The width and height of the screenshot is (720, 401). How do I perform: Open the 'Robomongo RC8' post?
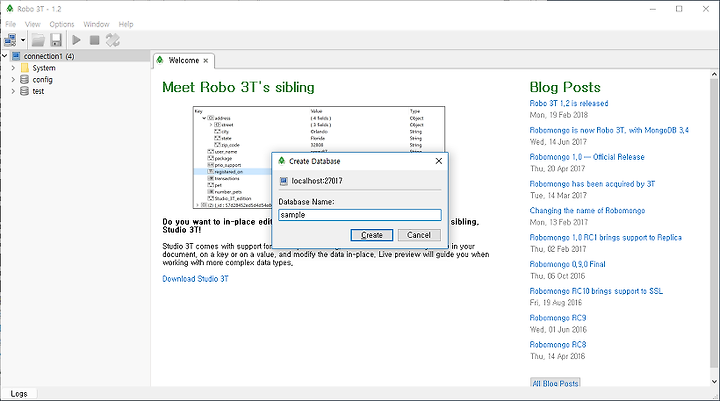click(x=558, y=345)
